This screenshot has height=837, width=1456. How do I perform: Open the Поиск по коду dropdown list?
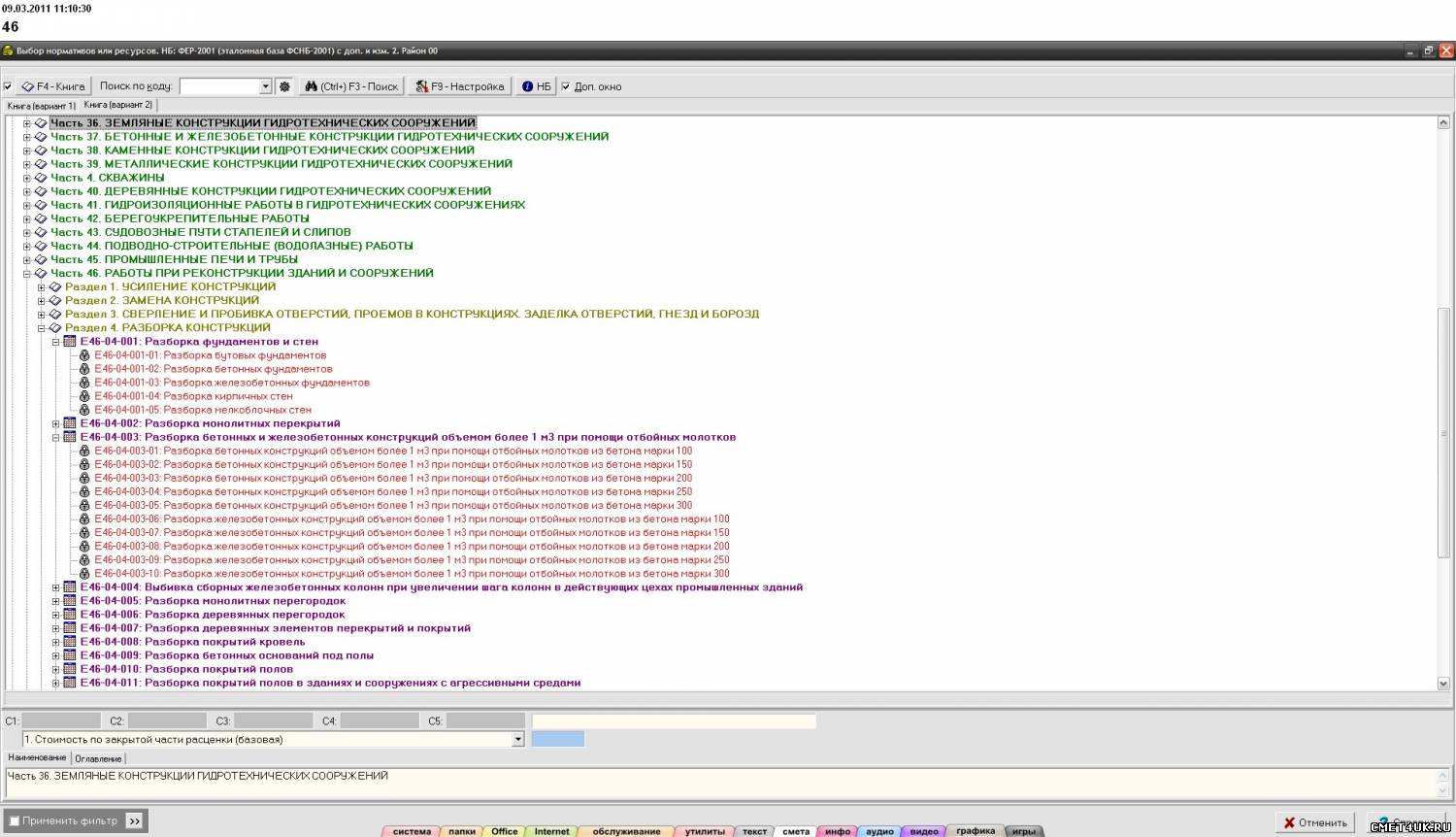point(265,86)
